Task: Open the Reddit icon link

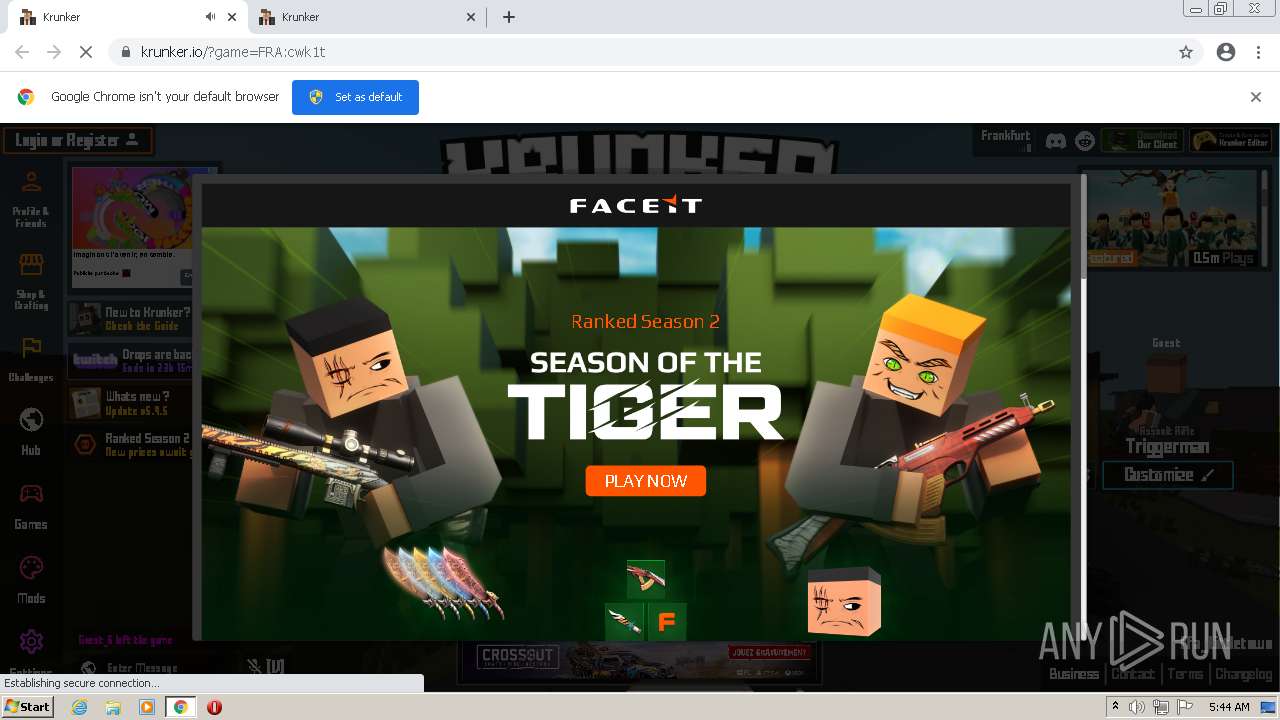Action: point(1085,141)
